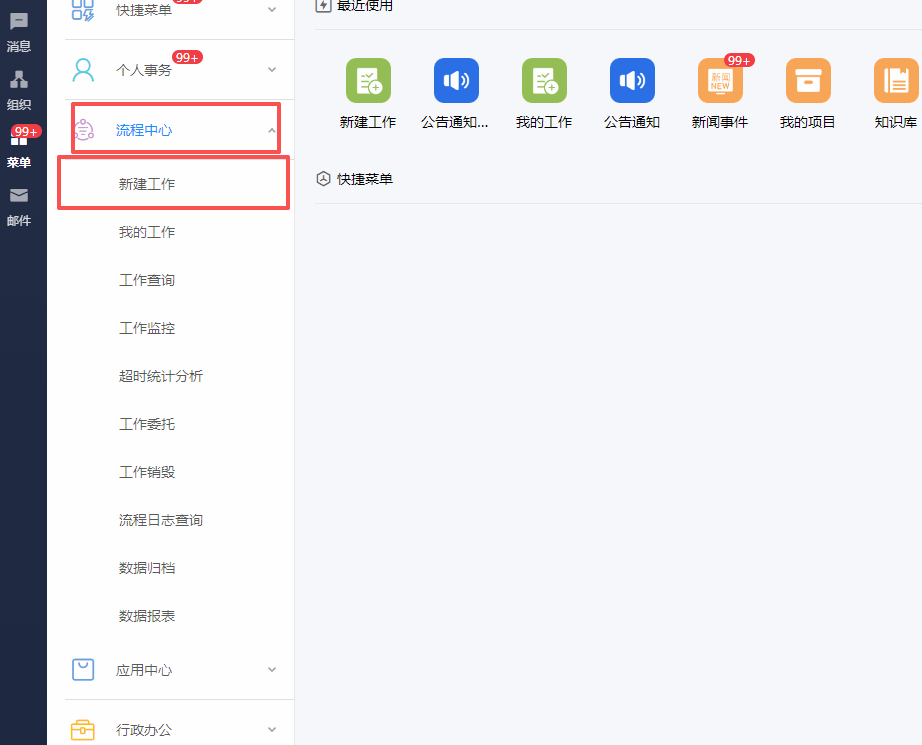Click the 行政办公 menu label
The image size is (922, 745).
click(x=144, y=730)
